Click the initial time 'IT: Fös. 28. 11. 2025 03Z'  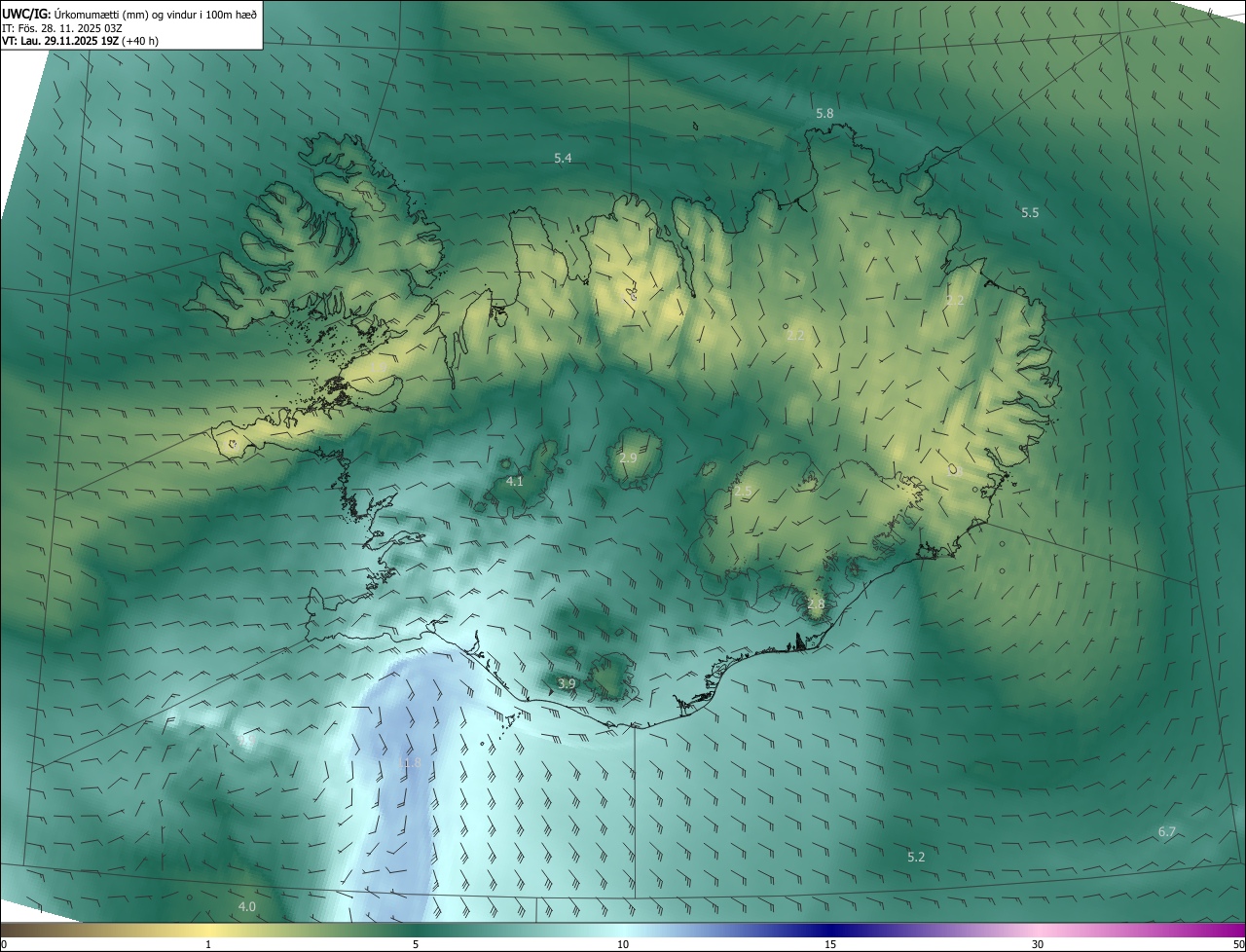pyautogui.click(x=61, y=27)
